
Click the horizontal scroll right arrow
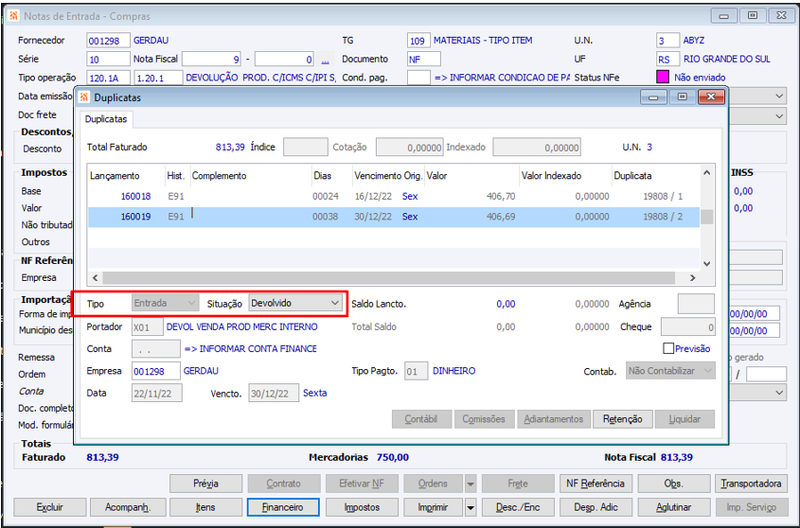point(692,278)
